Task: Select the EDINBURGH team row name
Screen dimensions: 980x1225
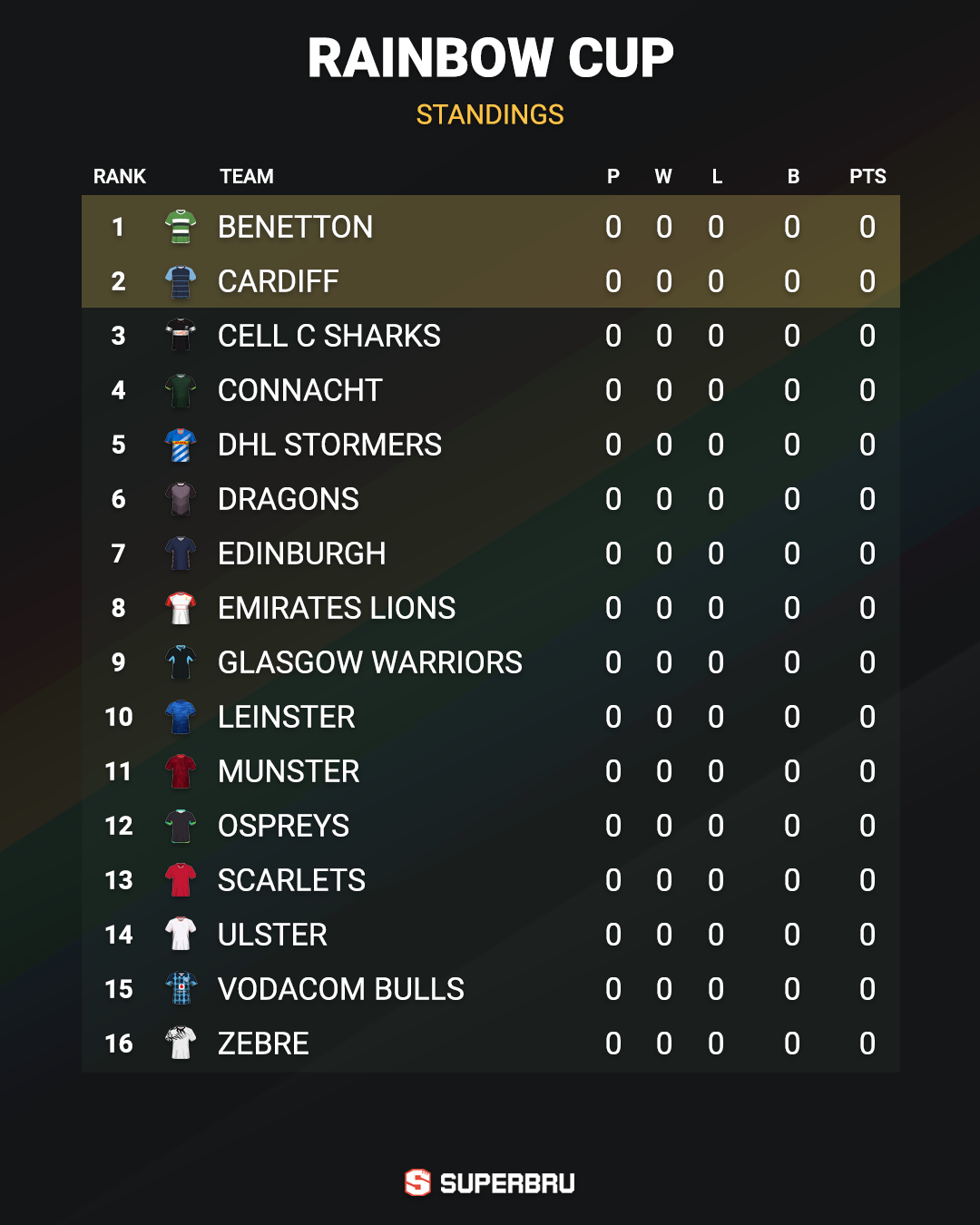Action: (302, 554)
